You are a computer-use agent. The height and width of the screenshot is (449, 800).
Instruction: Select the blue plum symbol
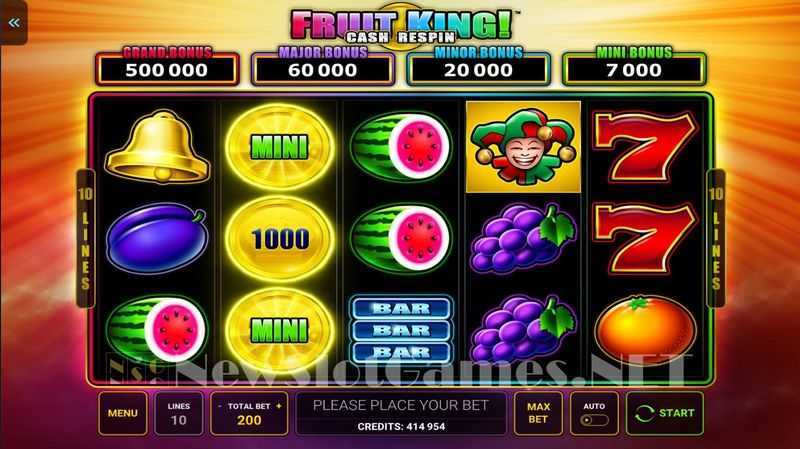coord(157,238)
